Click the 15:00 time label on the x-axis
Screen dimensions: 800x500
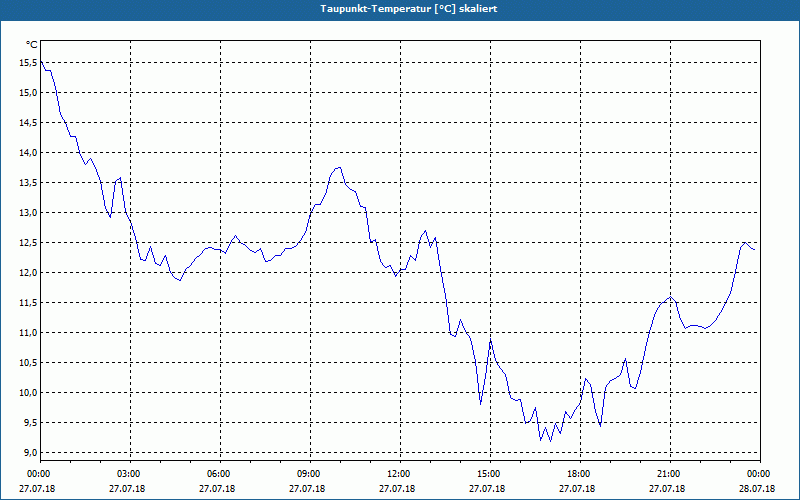(x=490, y=474)
